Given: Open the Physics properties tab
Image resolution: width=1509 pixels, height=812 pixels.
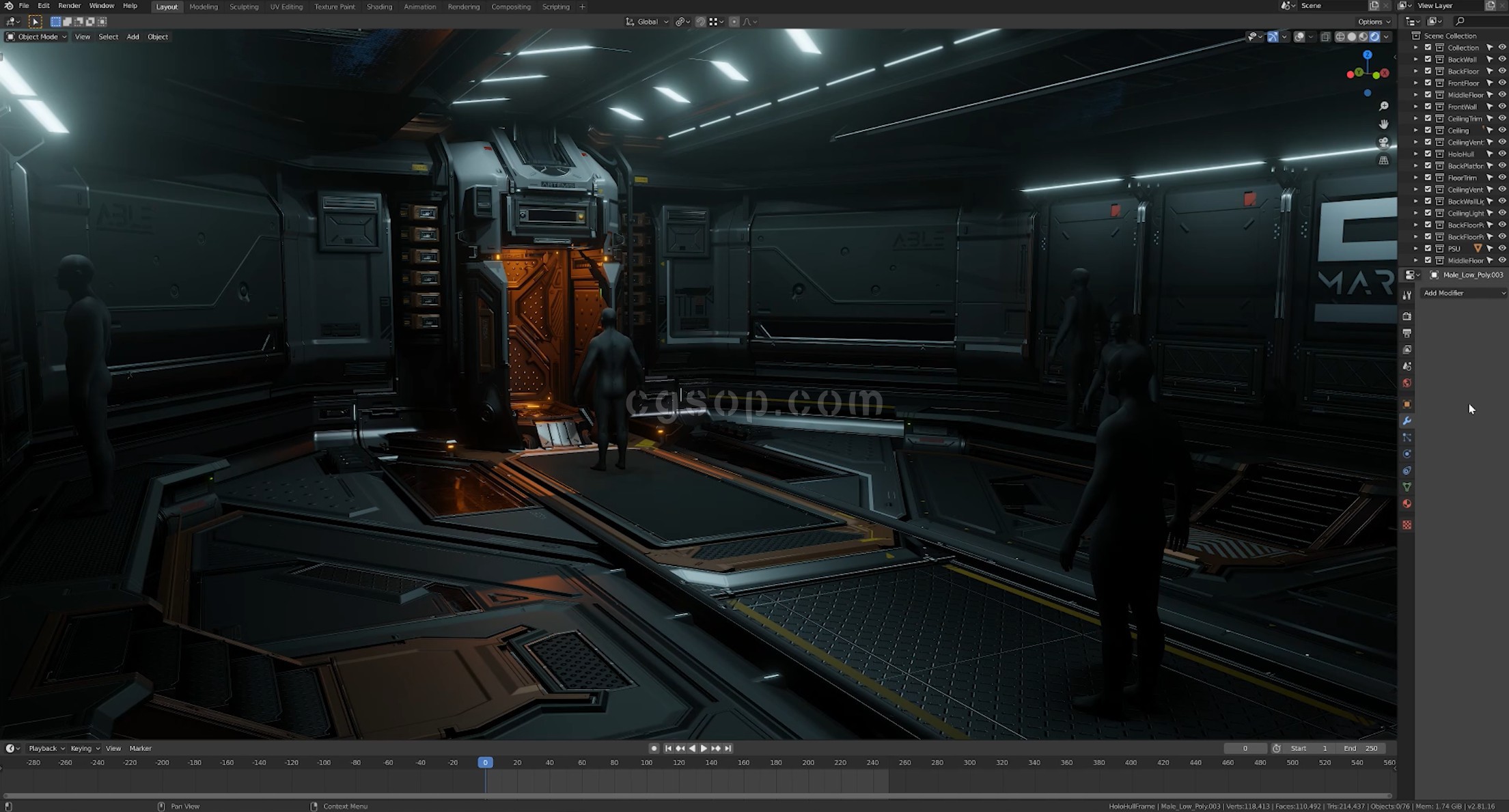Looking at the screenshot, I should (1407, 454).
